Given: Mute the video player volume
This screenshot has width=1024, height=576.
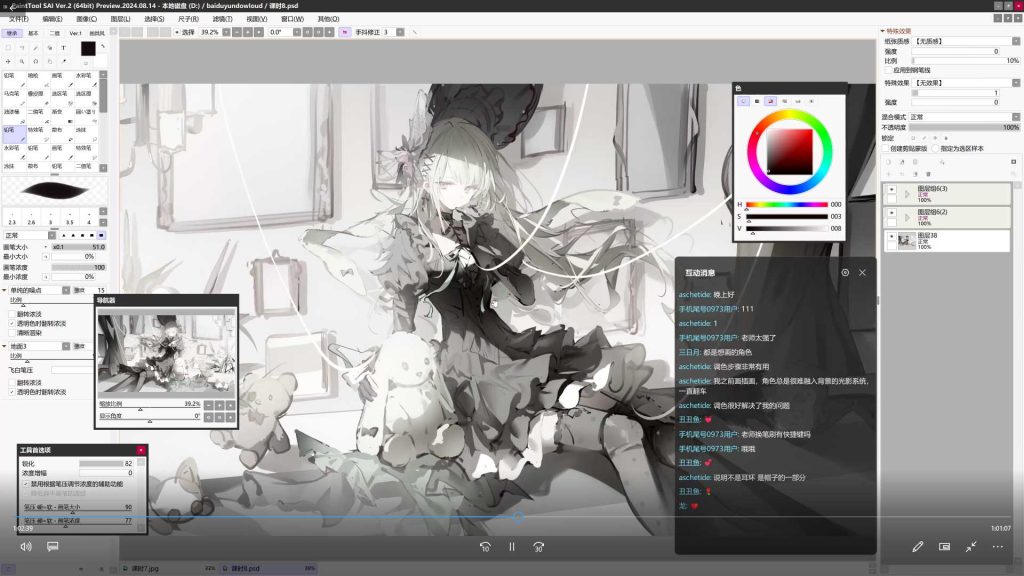Looking at the screenshot, I should tap(25, 547).
